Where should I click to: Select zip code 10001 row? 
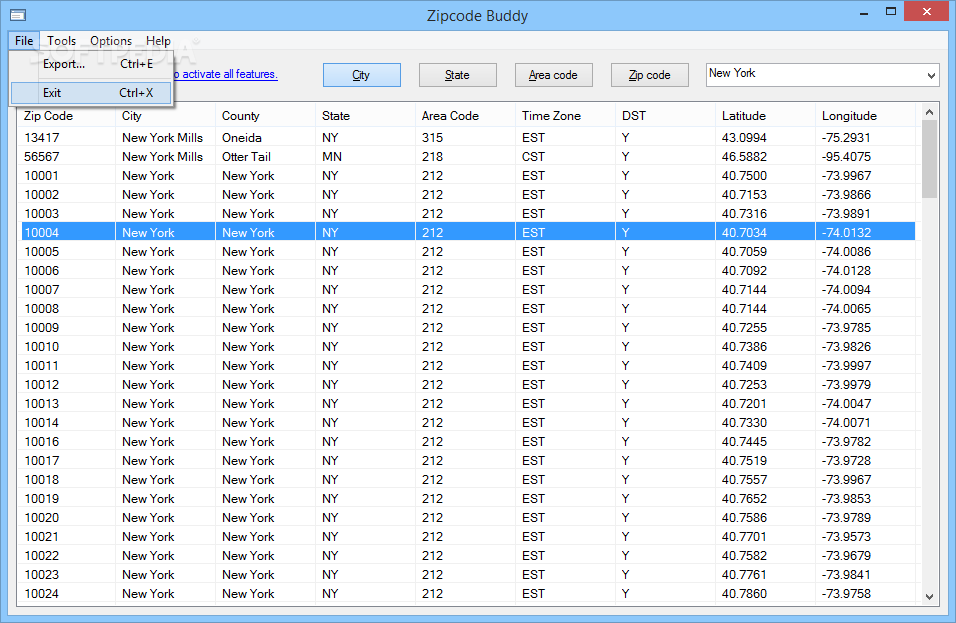tap(468, 176)
